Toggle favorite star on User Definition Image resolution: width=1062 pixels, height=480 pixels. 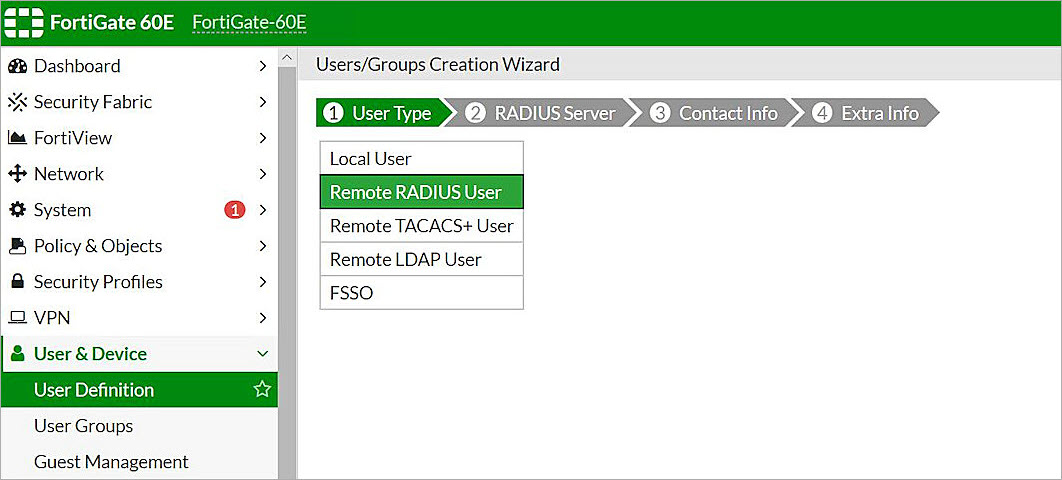point(261,389)
